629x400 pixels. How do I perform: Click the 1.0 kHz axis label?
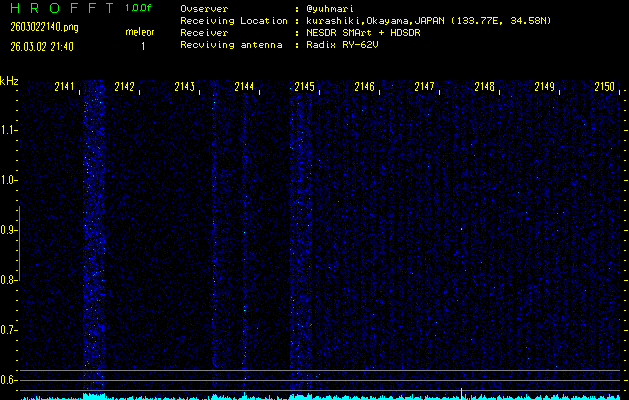7,180
